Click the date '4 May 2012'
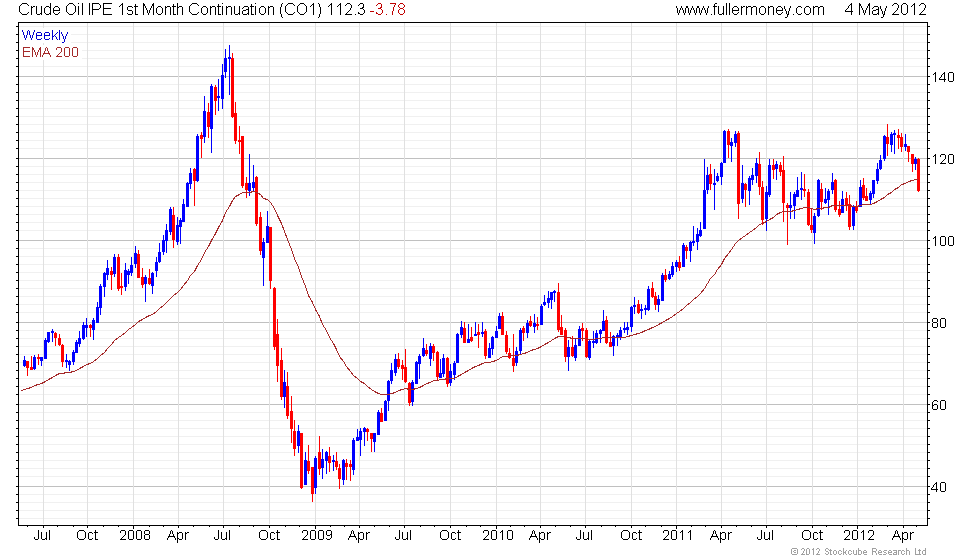This screenshot has width=980, height=560. [886, 10]
